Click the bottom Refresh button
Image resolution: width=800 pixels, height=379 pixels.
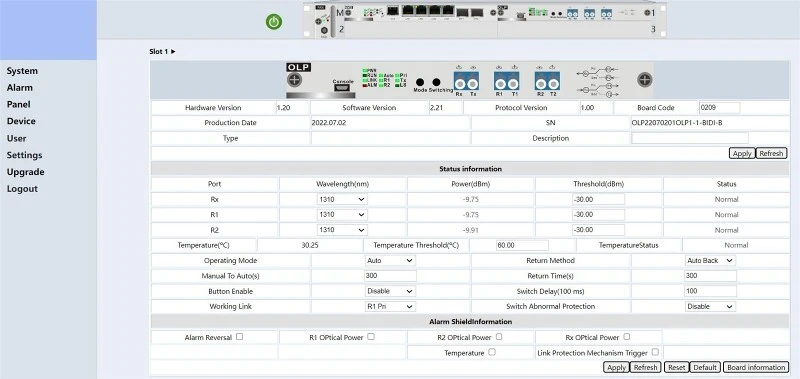645,367
